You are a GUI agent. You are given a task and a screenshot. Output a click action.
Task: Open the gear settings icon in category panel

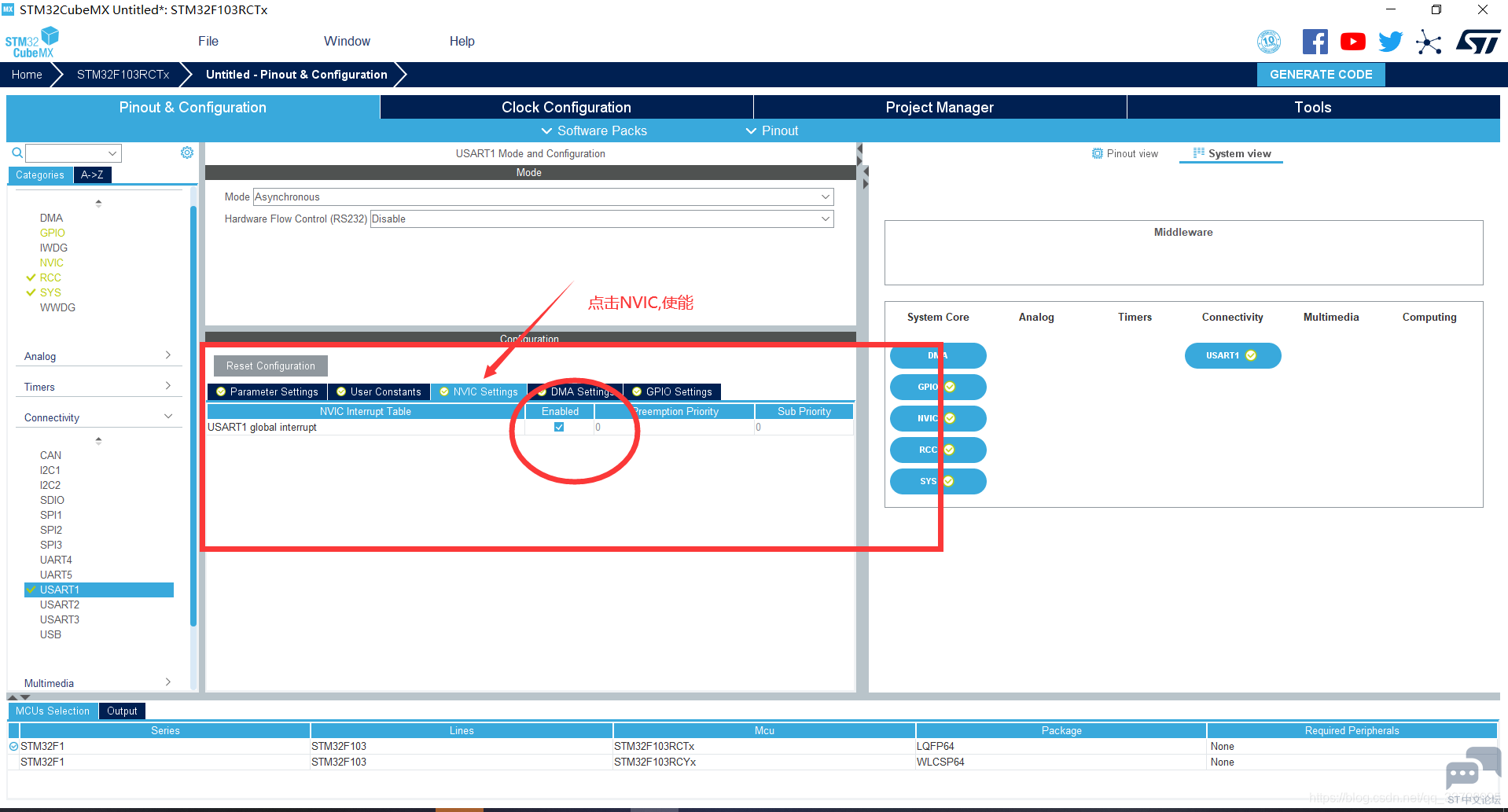[x=187, y=152]
